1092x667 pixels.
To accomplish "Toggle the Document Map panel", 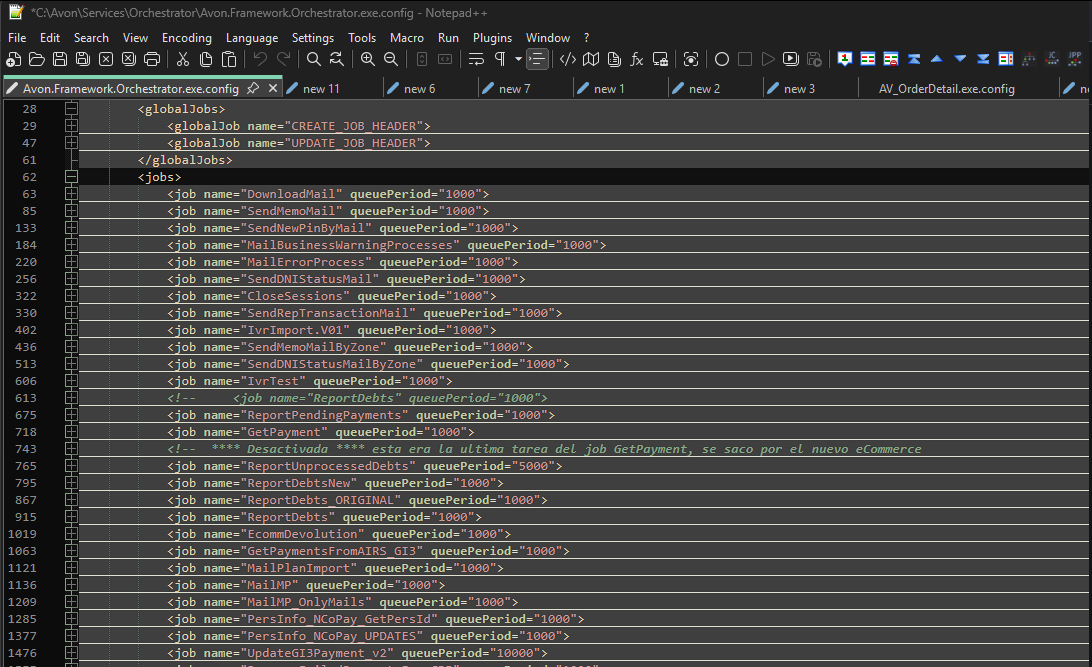I will click(591, 59).
